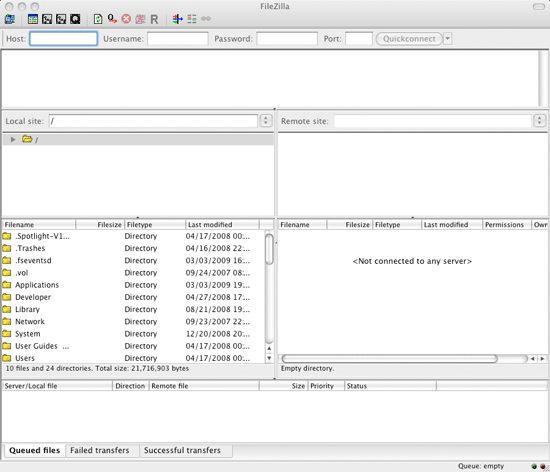This screenshot has height=472, width=550.
Task: Disconnect from the current server
Action: point(140,19)
